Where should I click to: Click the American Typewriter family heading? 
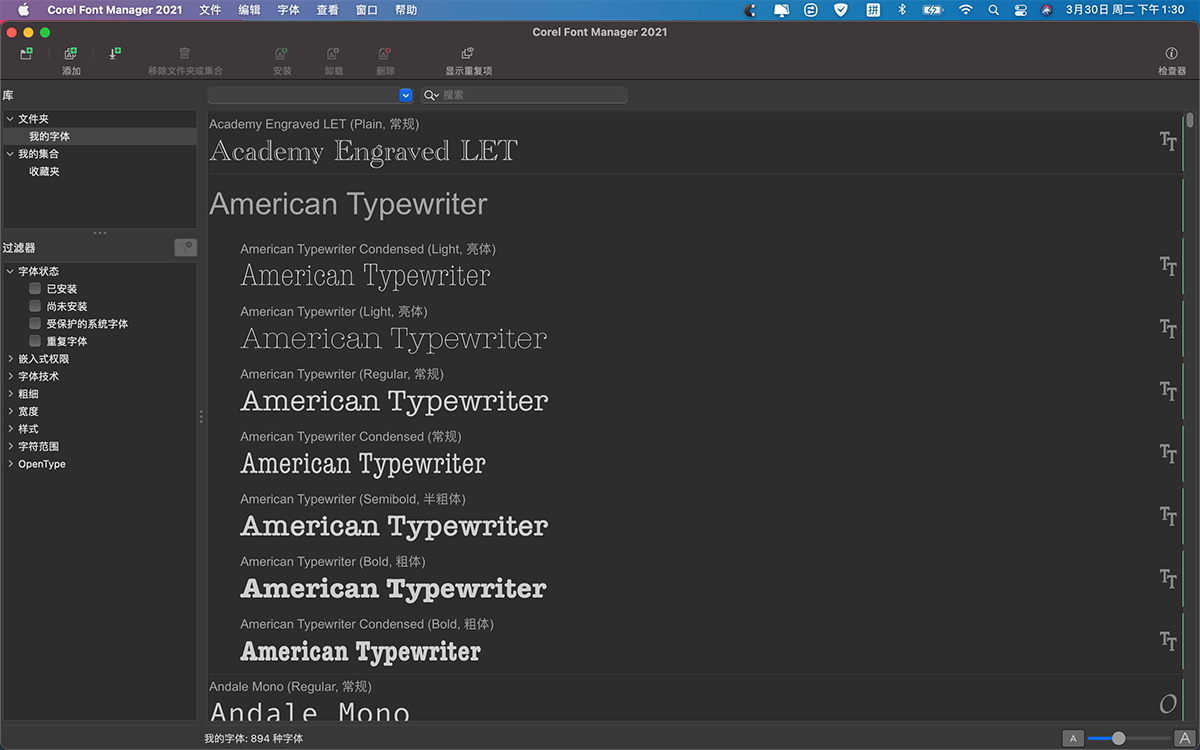(x=348, y=204)
